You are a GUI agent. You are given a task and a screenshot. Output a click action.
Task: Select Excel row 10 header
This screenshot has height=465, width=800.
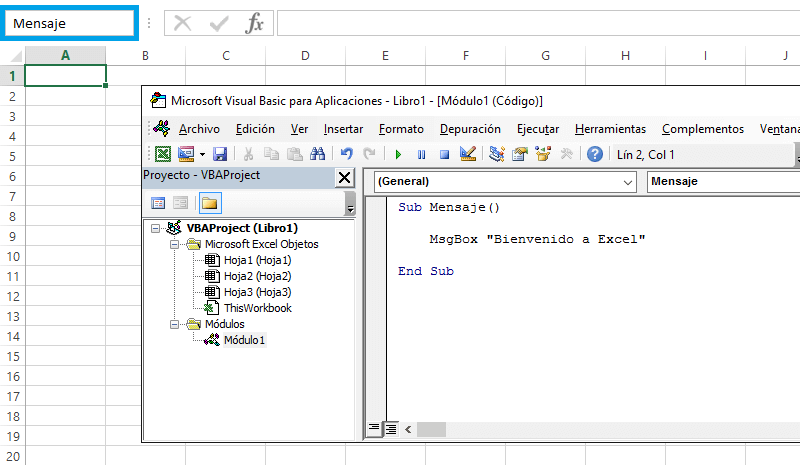point(13,256)
